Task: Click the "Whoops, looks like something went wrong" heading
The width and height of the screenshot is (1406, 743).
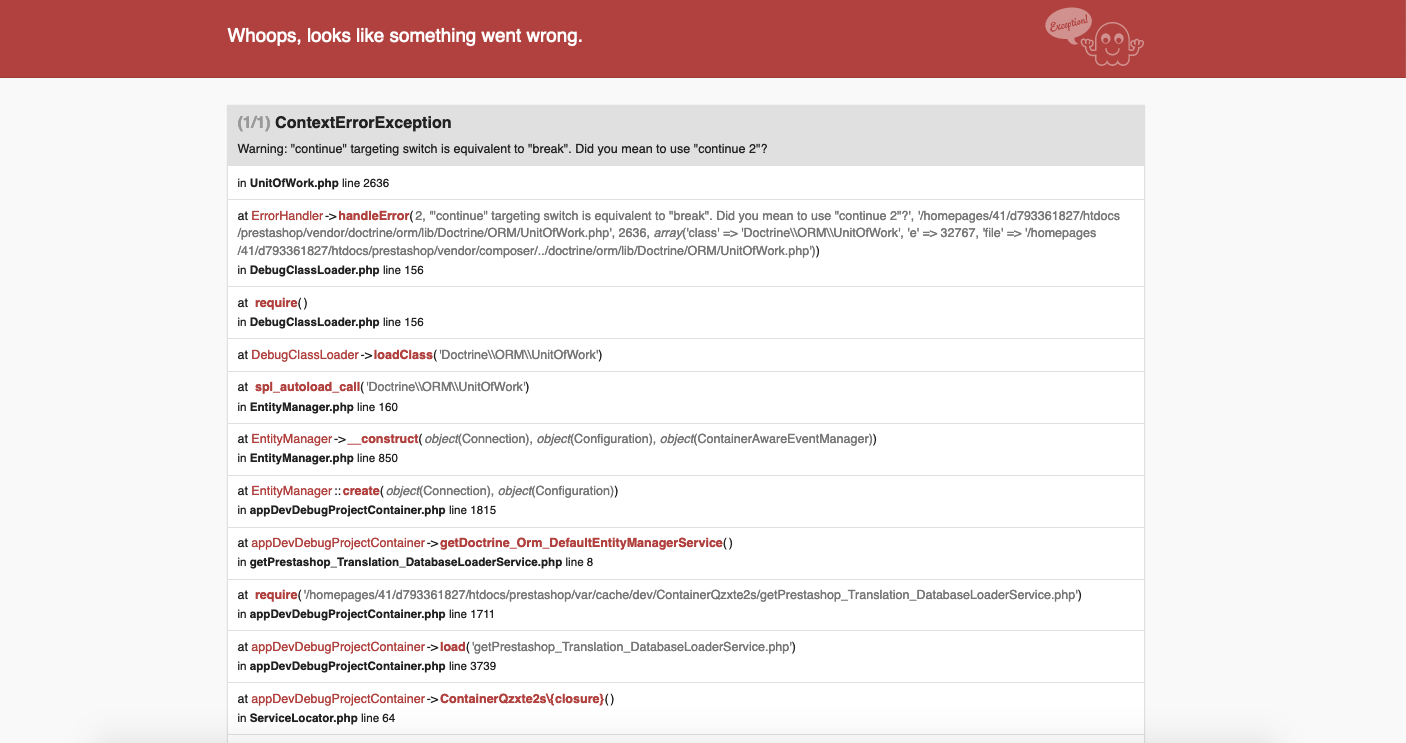Action: pos(405,36)
